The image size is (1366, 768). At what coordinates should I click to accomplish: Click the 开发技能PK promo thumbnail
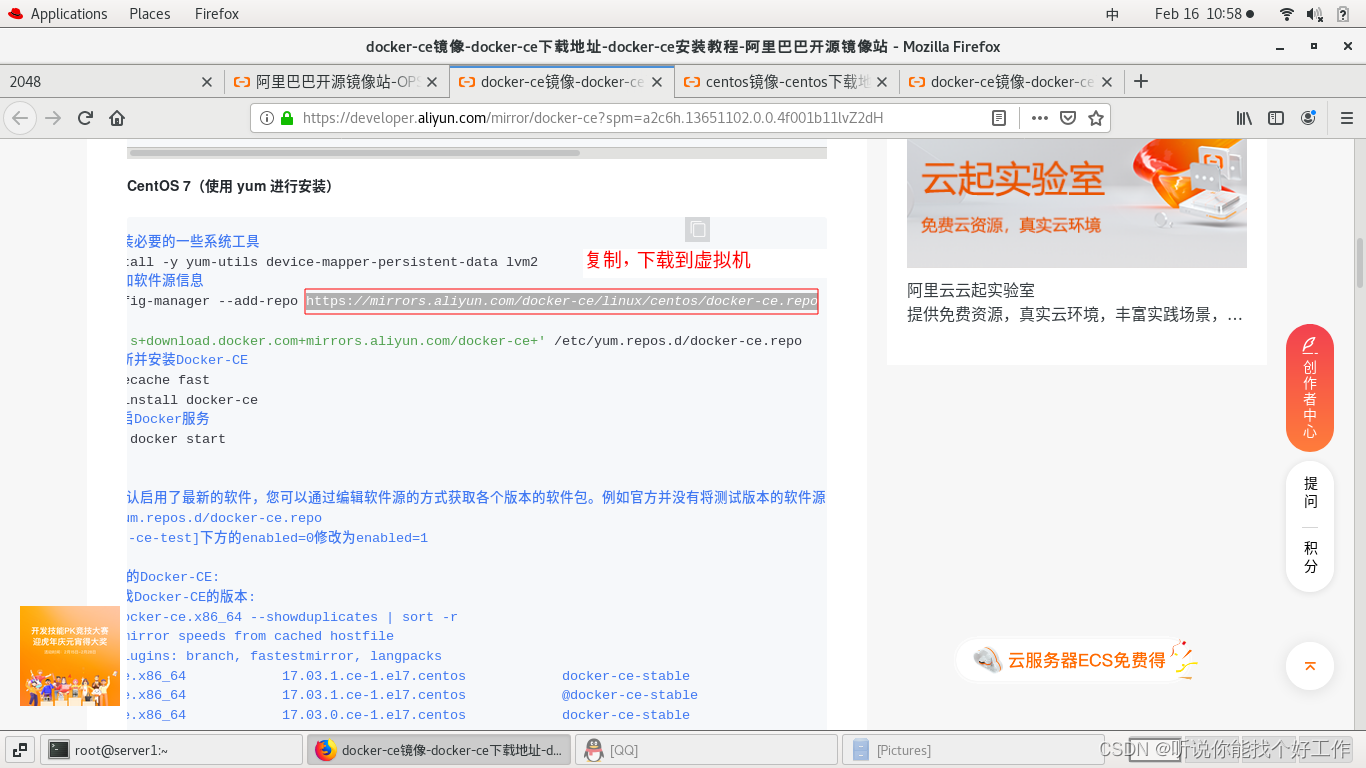(x=70, y=656)
